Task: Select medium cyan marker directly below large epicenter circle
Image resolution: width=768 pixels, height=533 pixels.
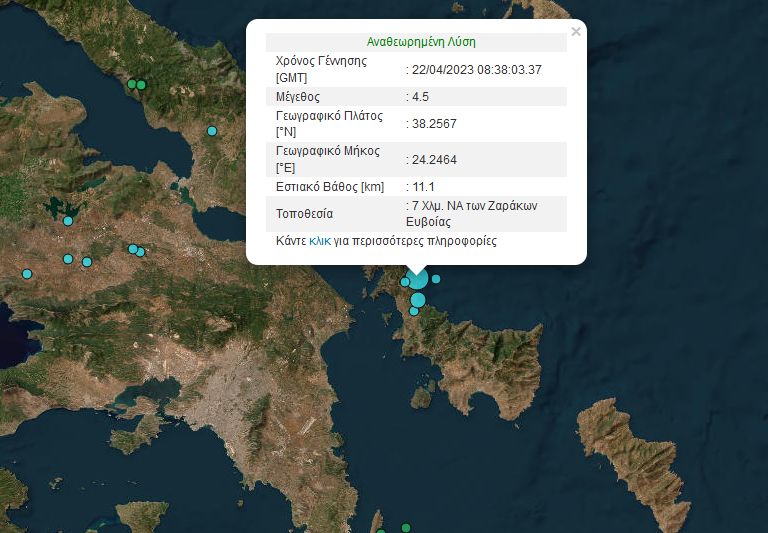Action: (x=418, y=300)
